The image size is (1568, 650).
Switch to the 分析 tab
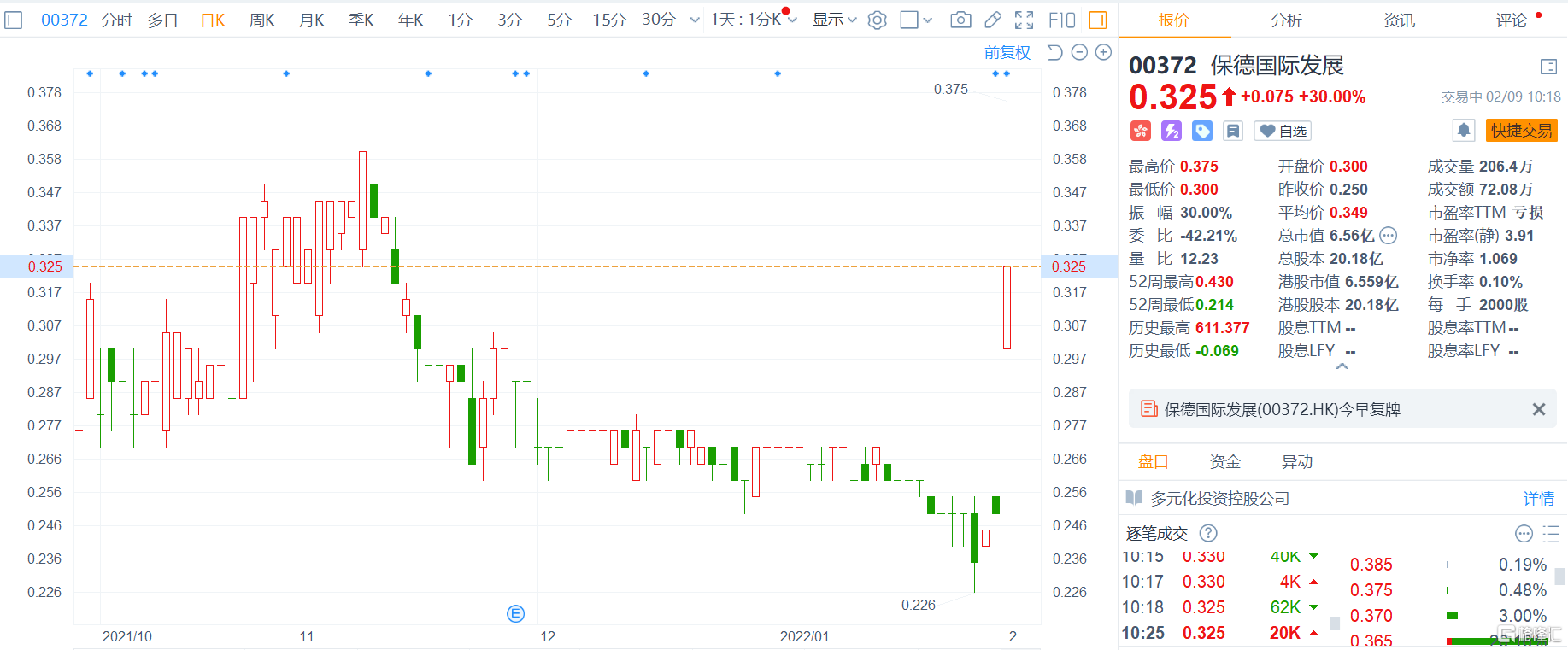[x=1286, y=20]
